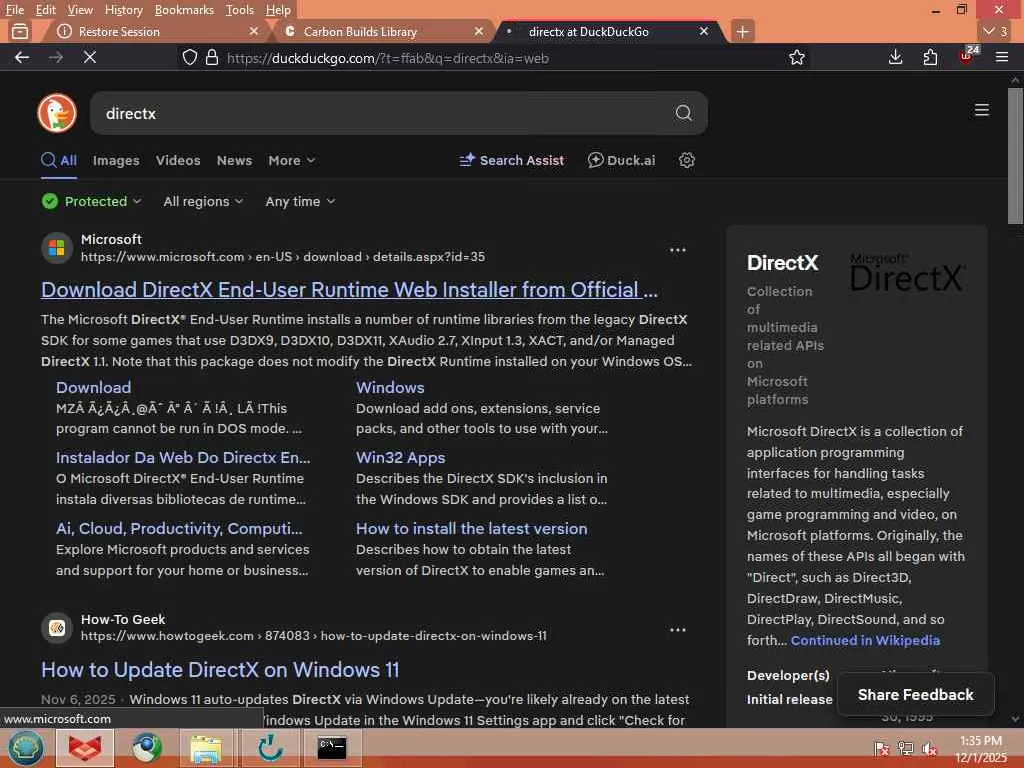
Task: Switch to the Images tab
Action: (x=116, y=160)
